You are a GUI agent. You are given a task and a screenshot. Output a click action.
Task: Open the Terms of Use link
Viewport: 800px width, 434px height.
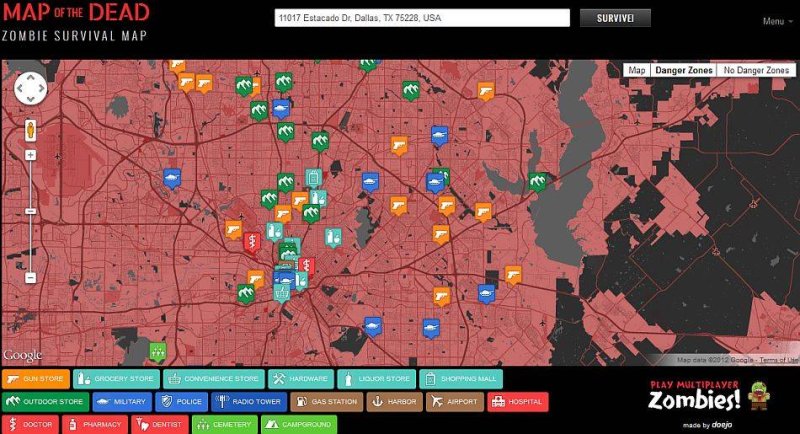pyautogui.click(x=778, y=360)
